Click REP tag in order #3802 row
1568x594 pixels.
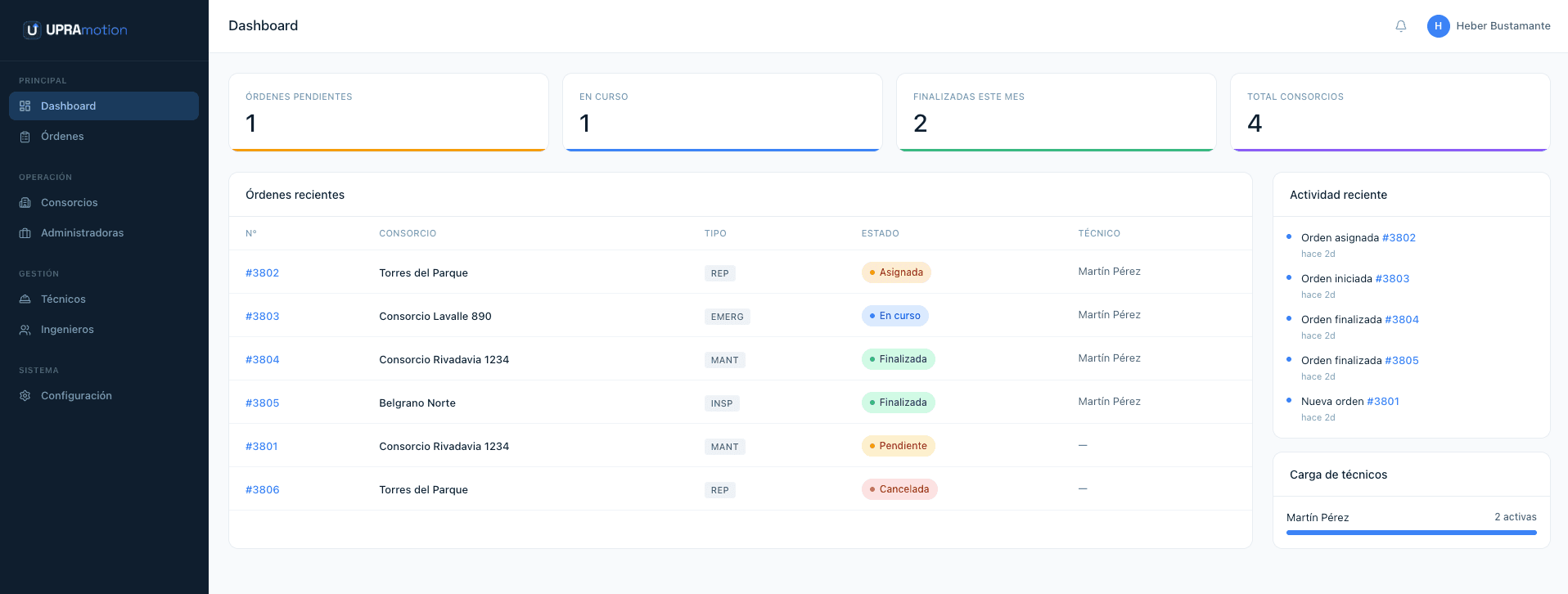(x=720, y=273)
